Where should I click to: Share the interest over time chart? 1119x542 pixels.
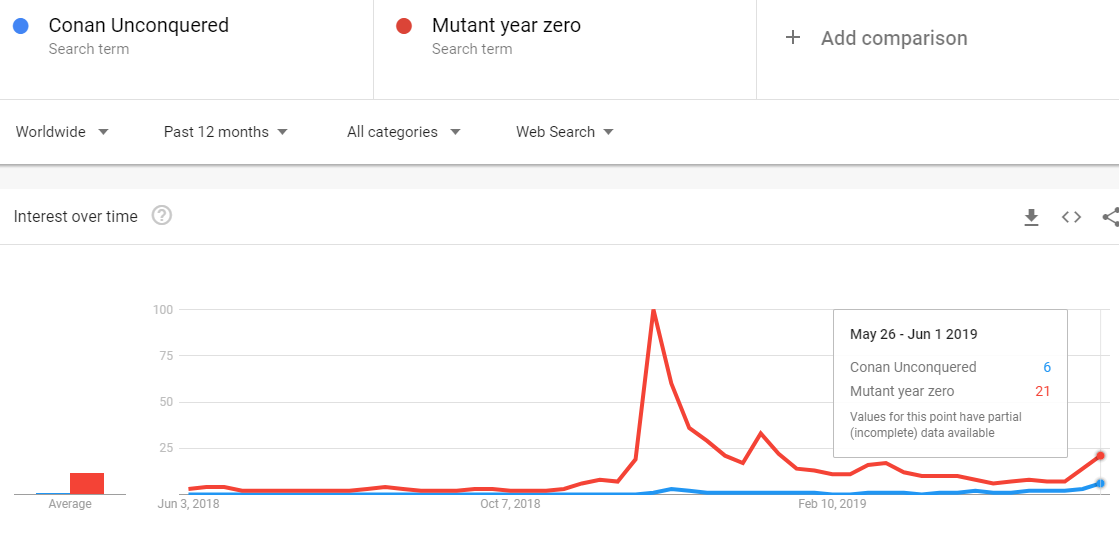[x=1111, y=217]
